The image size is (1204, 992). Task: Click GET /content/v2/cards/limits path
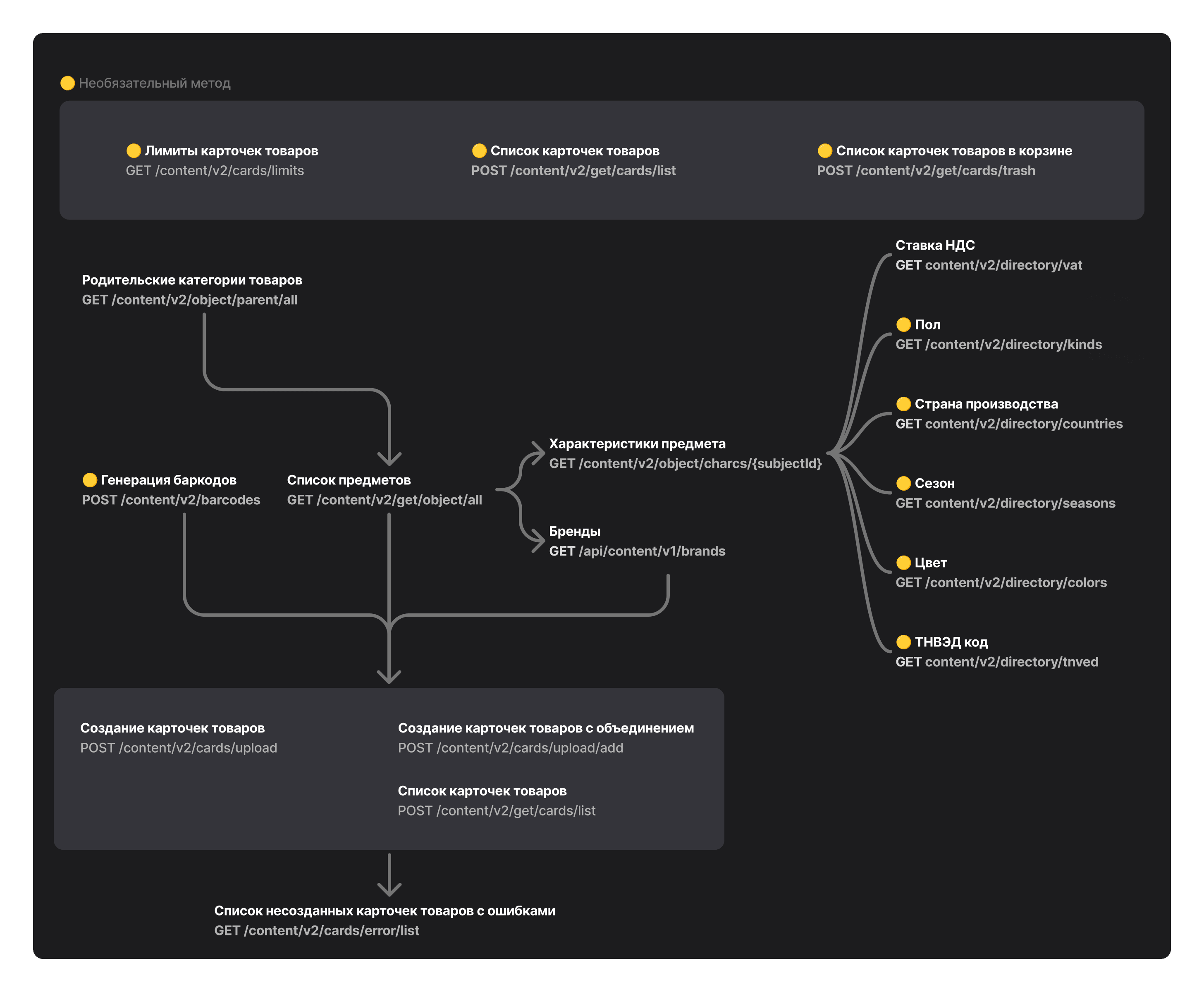215,171
